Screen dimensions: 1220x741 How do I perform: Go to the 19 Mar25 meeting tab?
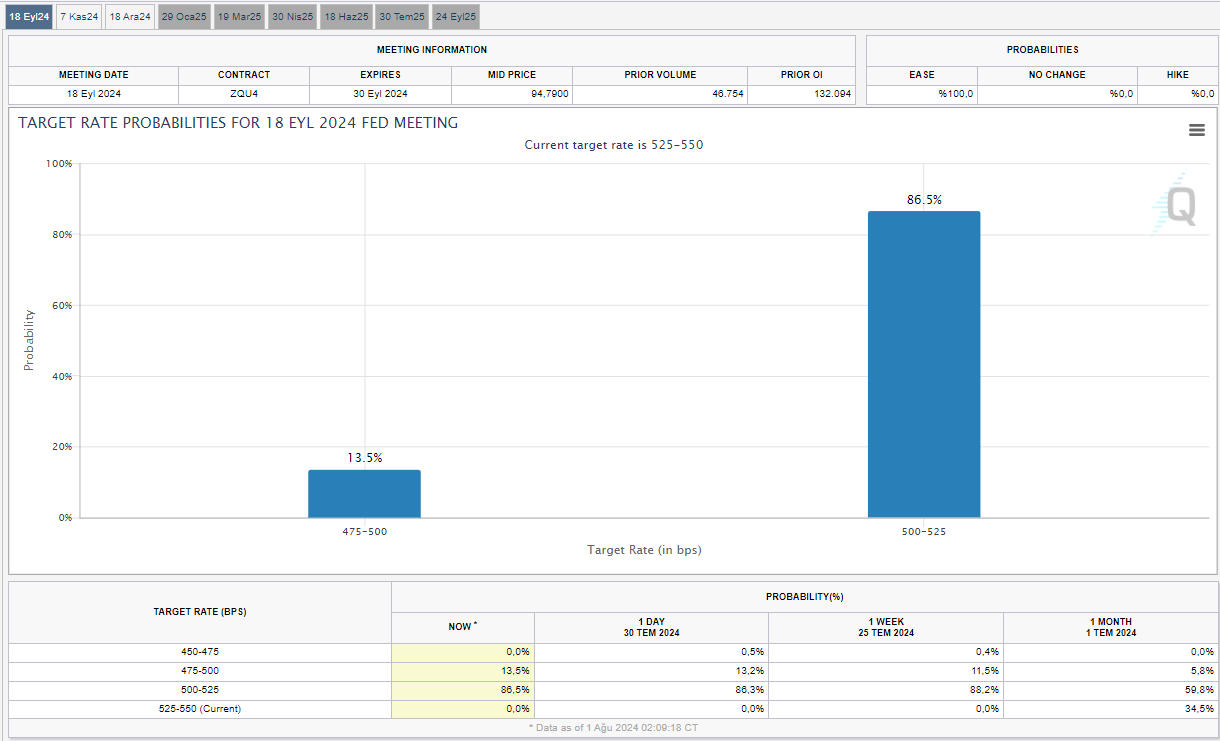[x=239, y=17]
